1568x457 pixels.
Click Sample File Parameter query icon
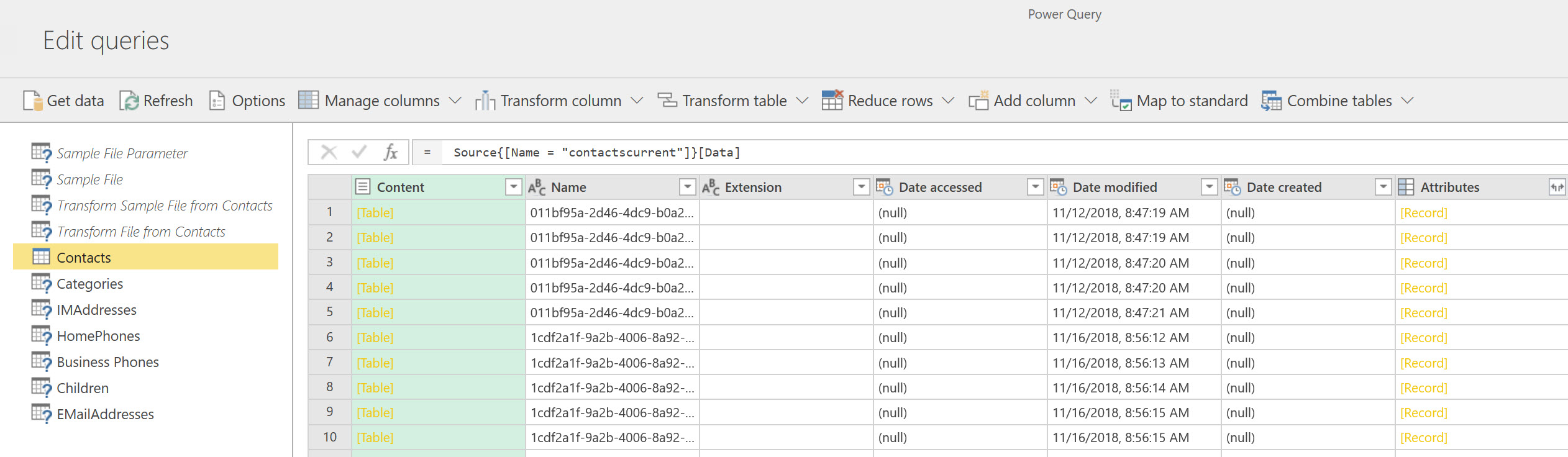[42, 153]
